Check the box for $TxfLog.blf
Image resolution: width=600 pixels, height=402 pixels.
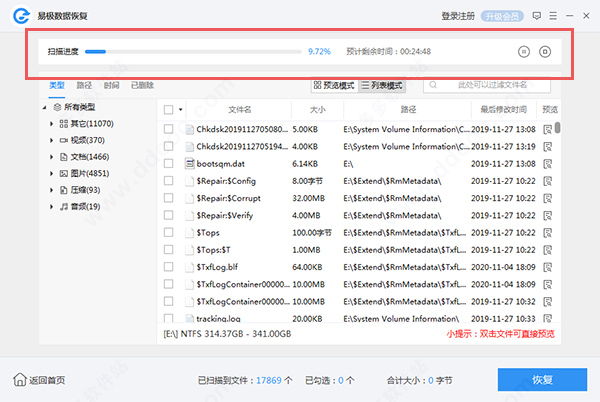click(168, 267)
